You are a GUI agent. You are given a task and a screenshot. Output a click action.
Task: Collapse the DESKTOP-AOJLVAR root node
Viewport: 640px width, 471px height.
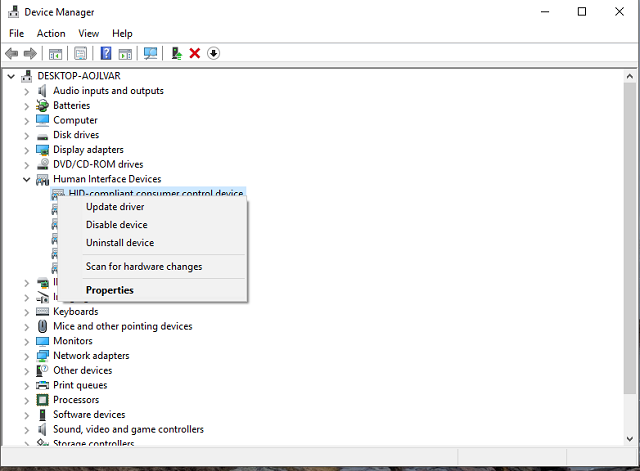11,76
